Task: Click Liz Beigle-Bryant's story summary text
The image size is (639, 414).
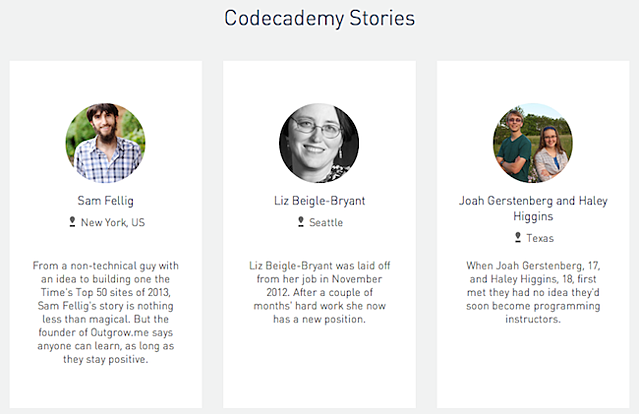Action: click(x=319, y=292)
